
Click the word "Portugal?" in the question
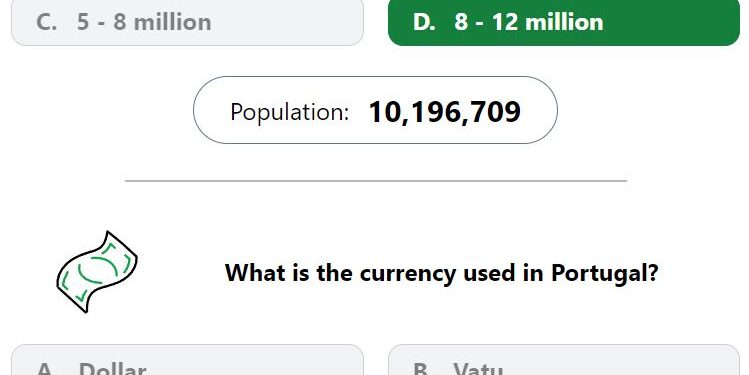click(605, 273)
